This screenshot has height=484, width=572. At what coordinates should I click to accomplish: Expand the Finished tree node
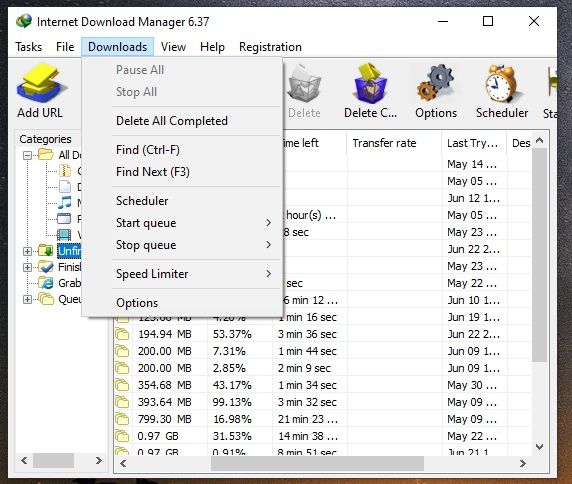pos(27,267)
